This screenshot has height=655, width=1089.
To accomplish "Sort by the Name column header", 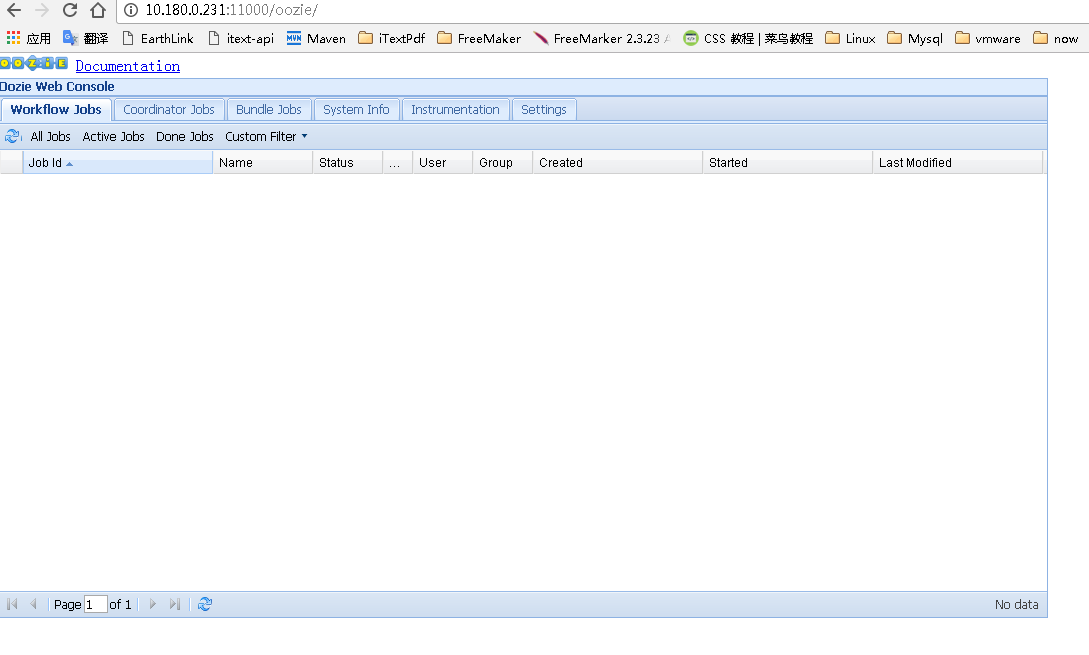I will 263,163.
